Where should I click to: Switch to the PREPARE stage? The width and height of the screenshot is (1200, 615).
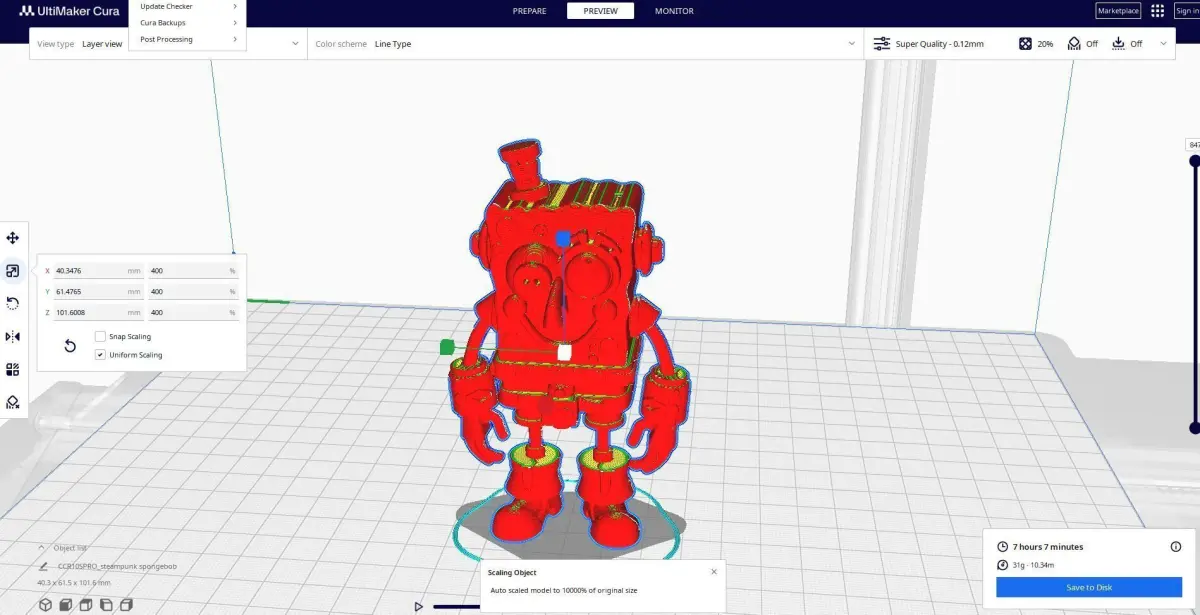click(529, 11)
